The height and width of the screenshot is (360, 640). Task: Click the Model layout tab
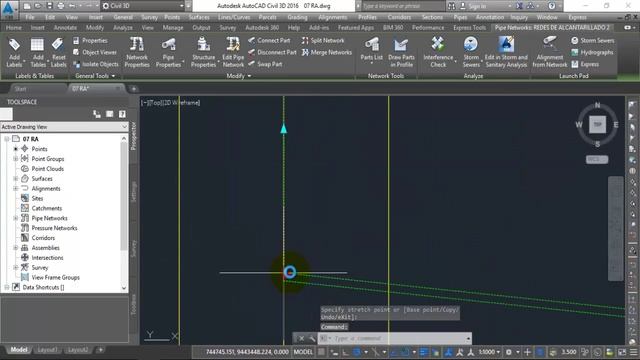(x=19, y=350)
